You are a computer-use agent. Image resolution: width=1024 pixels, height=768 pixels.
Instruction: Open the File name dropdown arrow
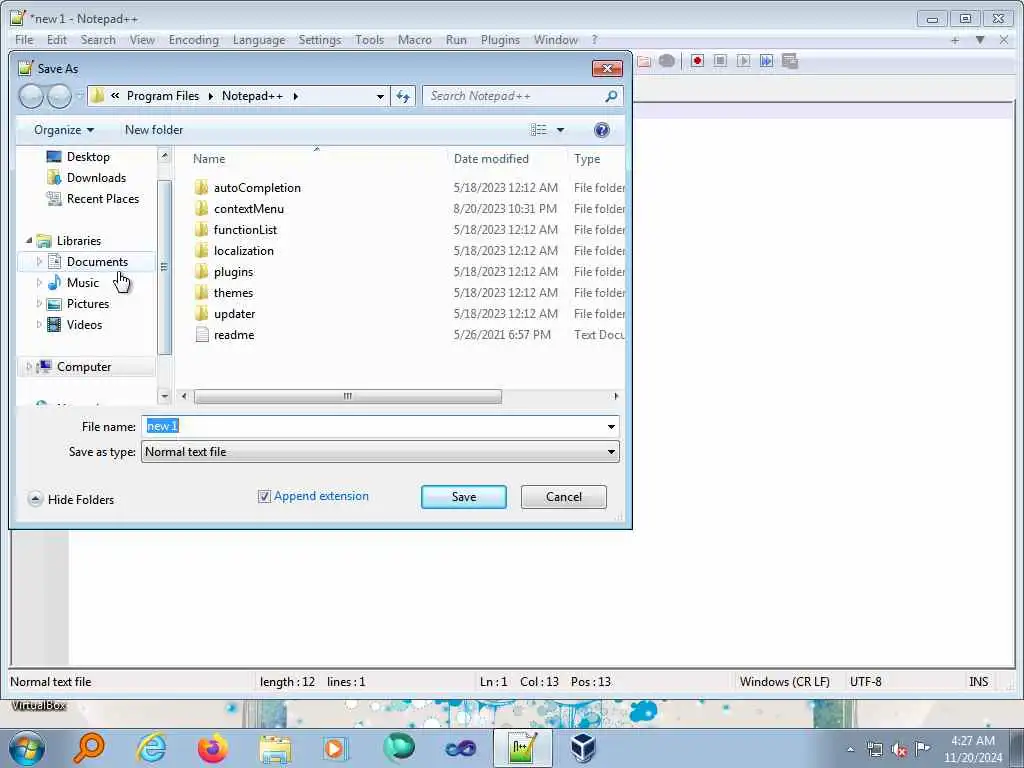point(611,426)
